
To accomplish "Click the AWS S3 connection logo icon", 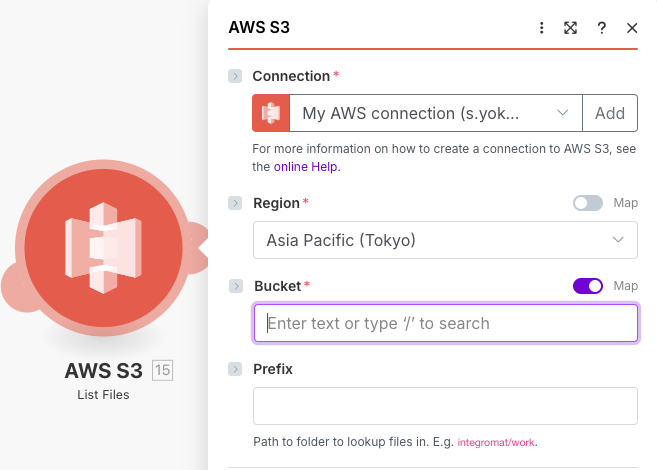I will pos(271,113).
